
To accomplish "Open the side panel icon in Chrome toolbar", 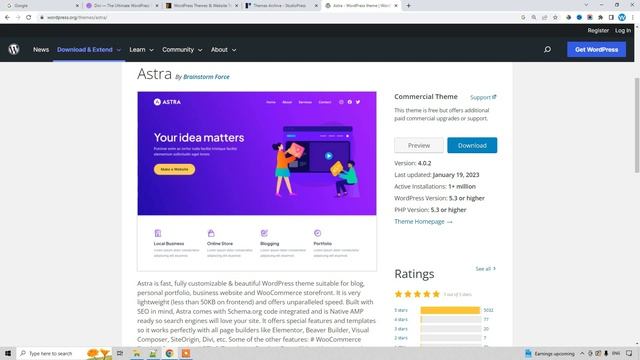I will point(611,18).
